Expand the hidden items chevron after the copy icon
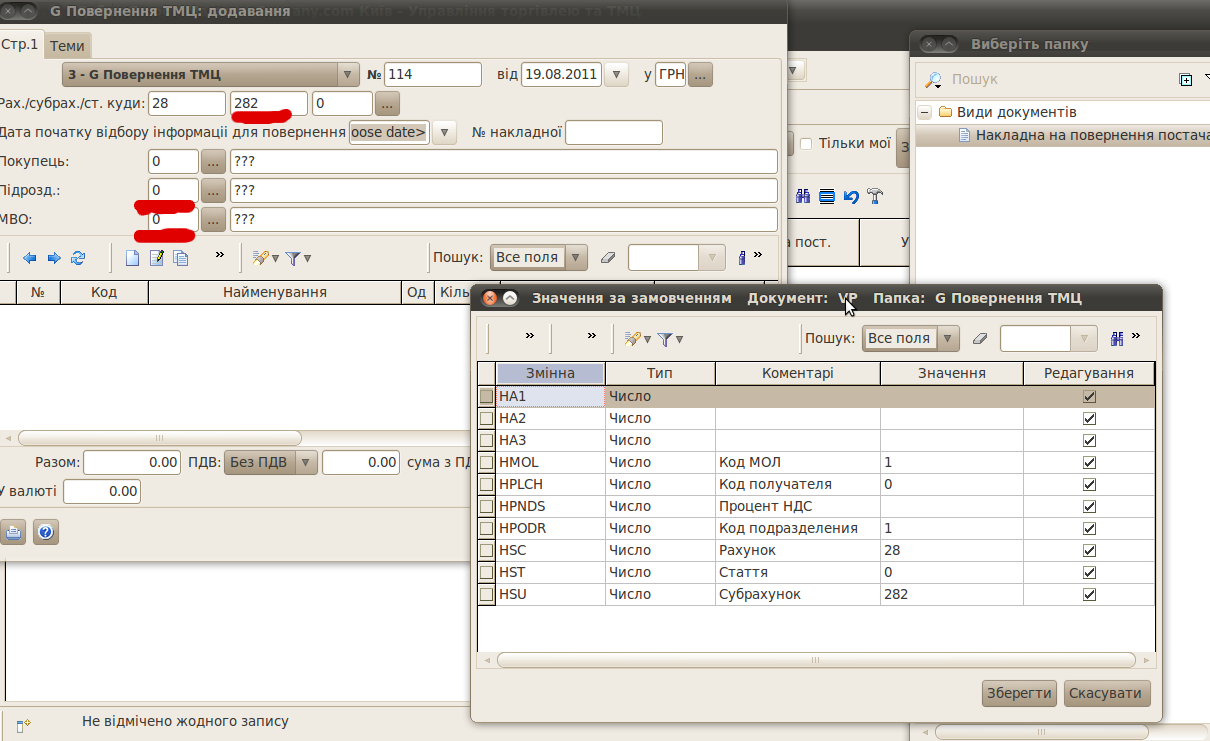Screen dimensions: 1210x741 tap(220, 256)
